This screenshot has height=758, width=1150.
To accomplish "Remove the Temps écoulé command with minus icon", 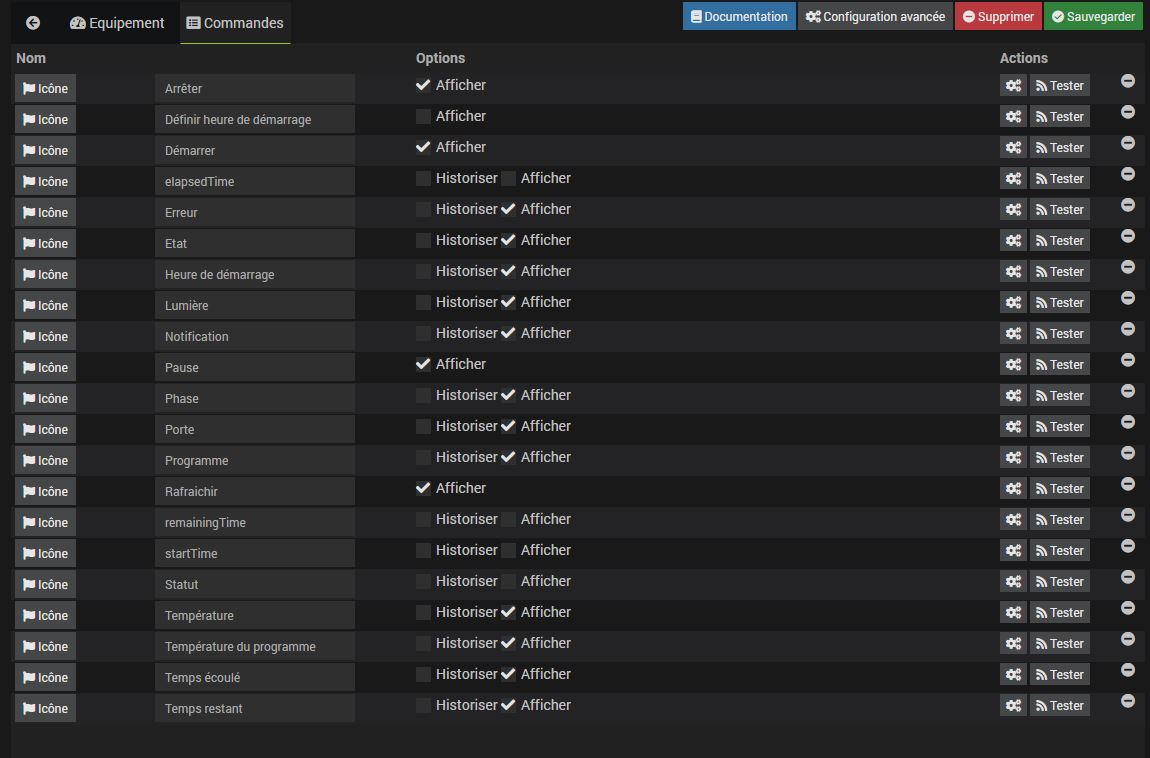I will click(x=1128, y=670).
